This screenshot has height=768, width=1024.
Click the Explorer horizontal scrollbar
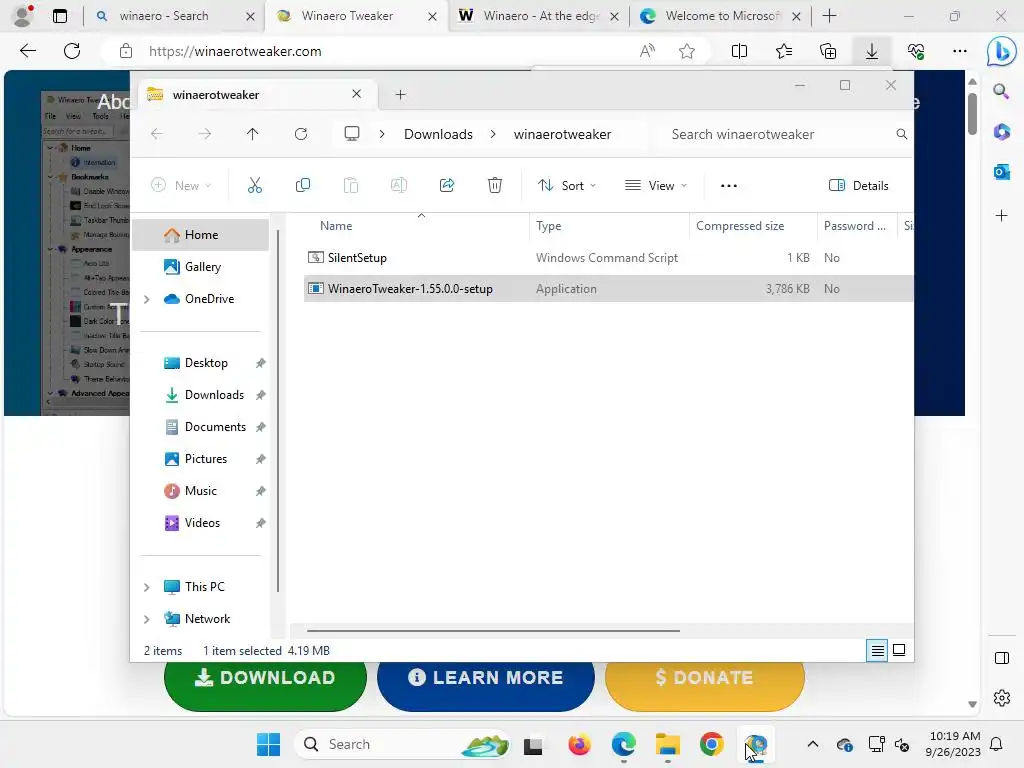pyautogui.click(x=493, y=631)
